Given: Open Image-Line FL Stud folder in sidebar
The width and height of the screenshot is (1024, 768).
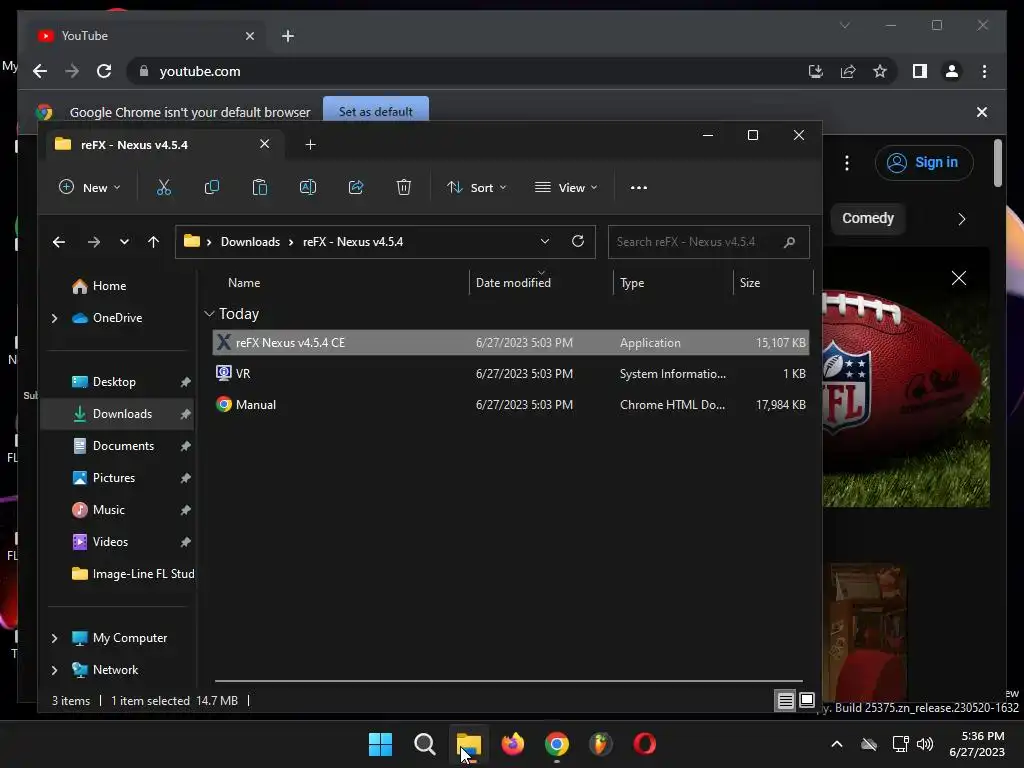Looking at the screenshot, I should (133, 574).
